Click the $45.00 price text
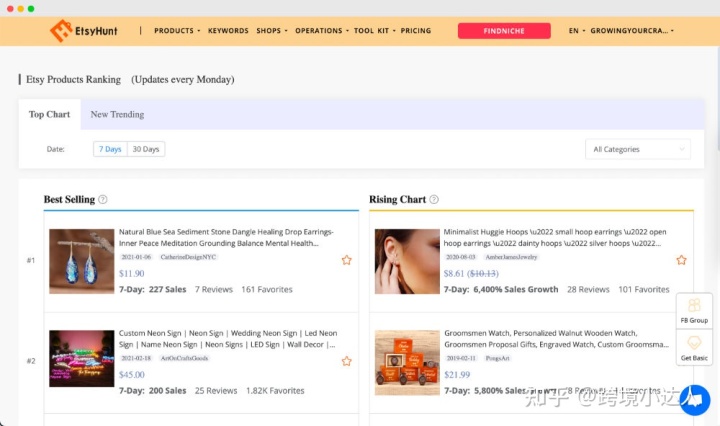Image resolution: width=720 pixels, height=426 pixels. (x=132, y=375)
